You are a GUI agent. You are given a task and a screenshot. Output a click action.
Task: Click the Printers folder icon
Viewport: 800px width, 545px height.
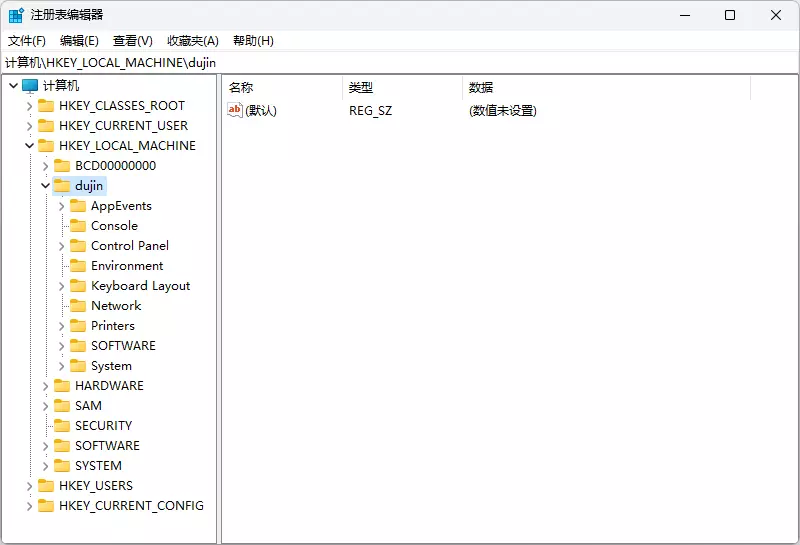coord(78,326)
